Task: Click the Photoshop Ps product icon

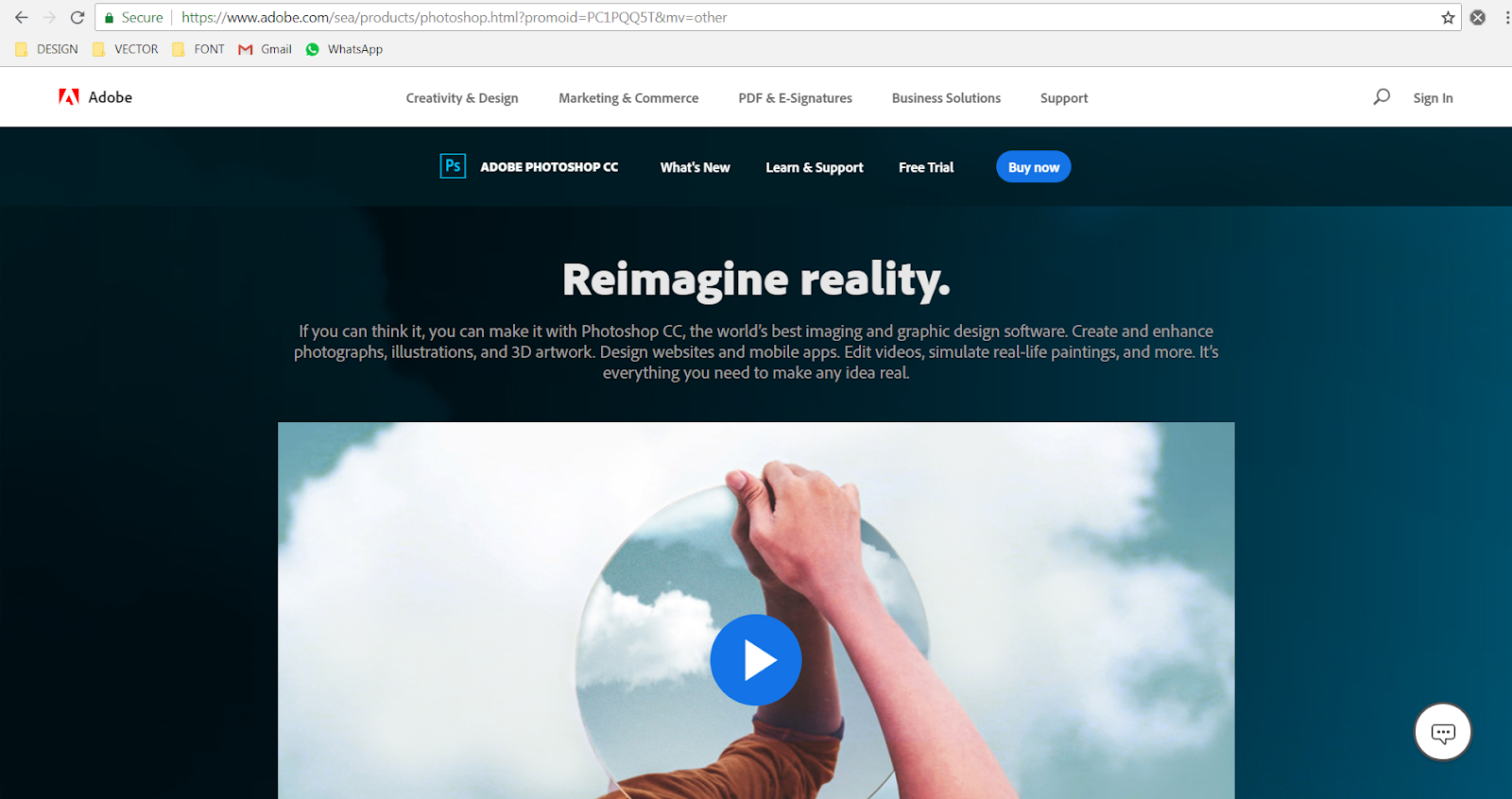Action: (x=453, y=166)
